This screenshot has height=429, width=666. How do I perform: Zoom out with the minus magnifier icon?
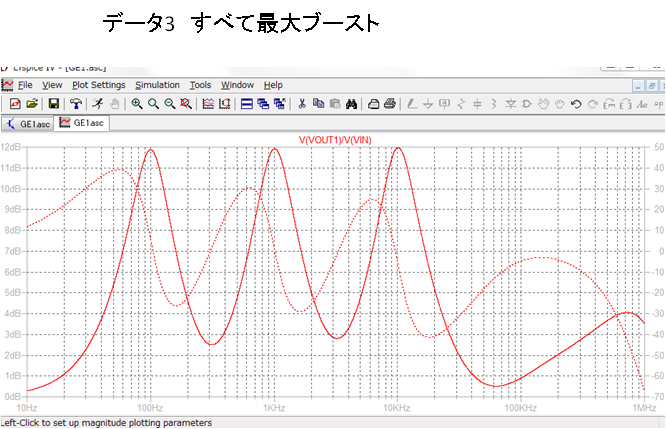pos(169,104)
